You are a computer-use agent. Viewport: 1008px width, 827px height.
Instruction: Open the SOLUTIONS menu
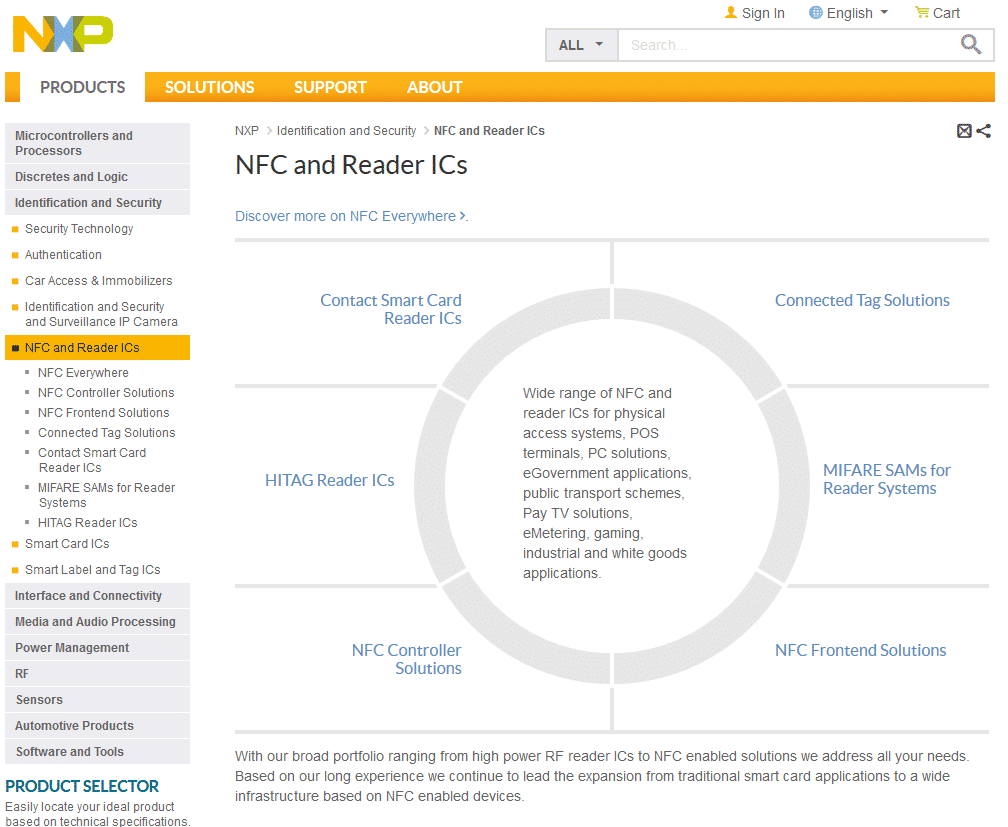coord(210,87)
